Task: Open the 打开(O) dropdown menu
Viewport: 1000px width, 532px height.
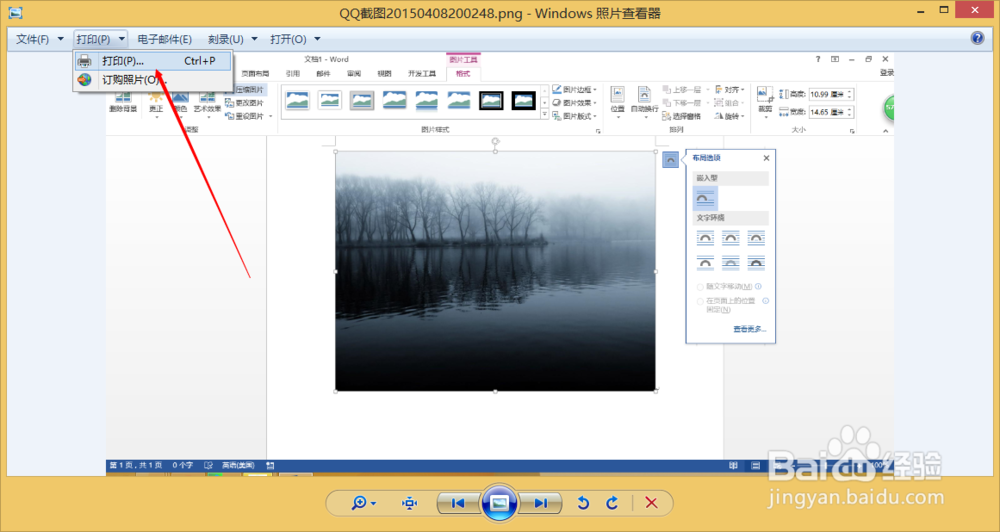Action: tap(295, 39)
